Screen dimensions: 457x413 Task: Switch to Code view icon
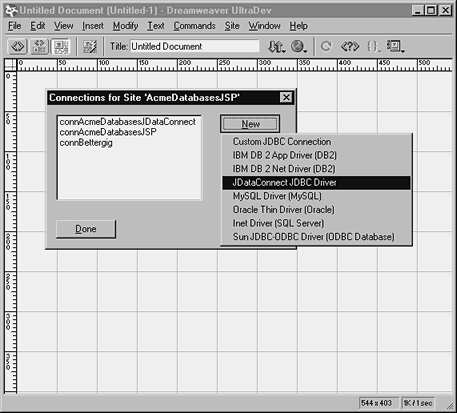pyautogui.click(x=17, y=46)
